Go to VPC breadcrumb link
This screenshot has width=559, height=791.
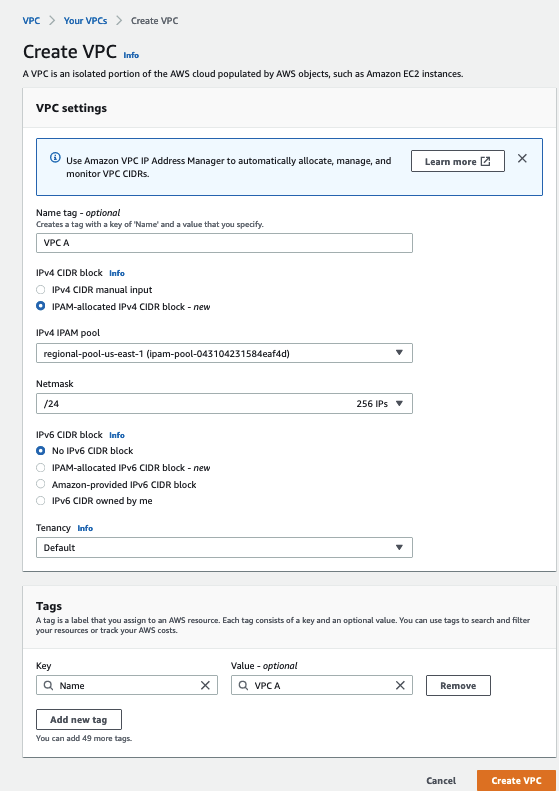pos(31,21)
